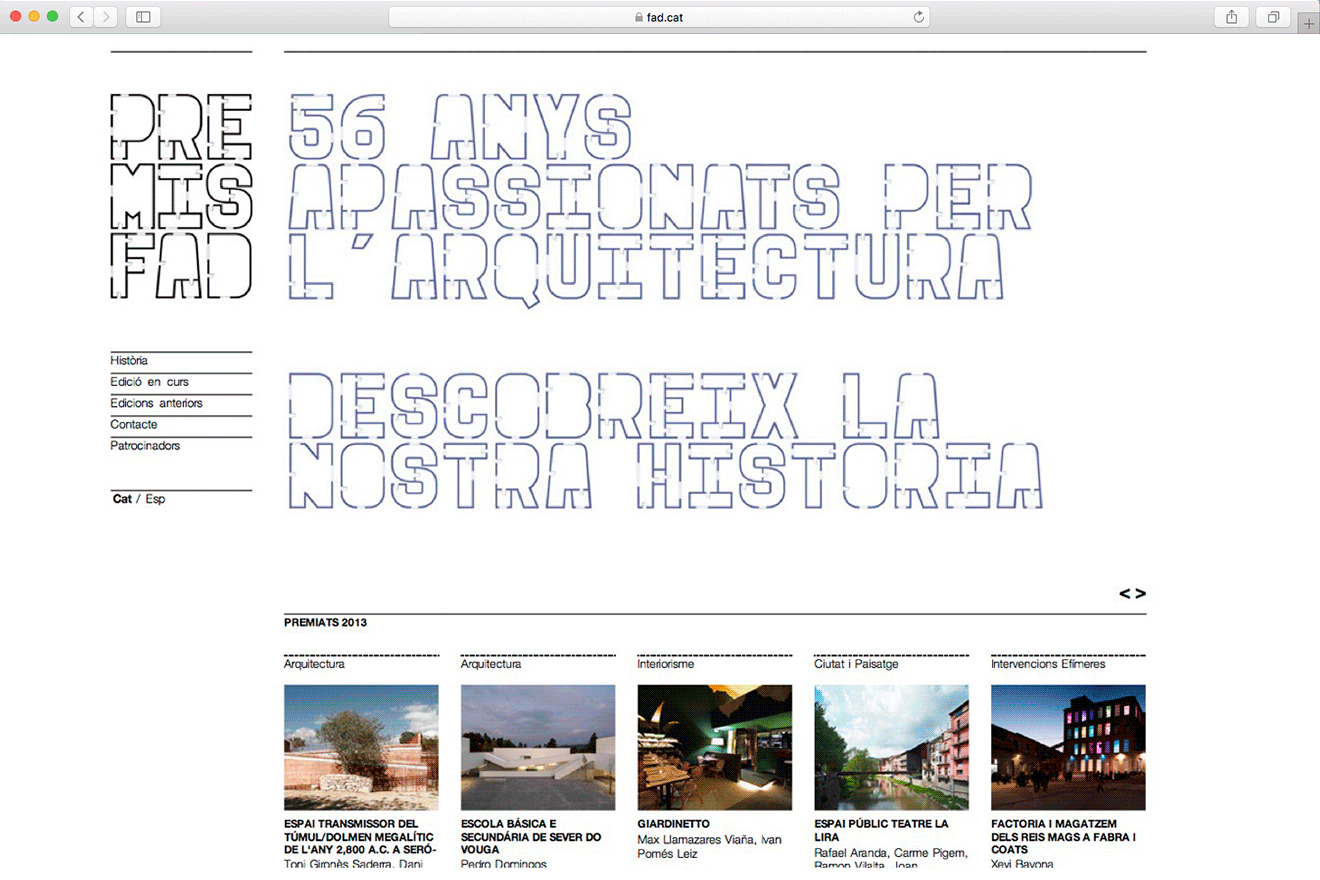
Task: Click the Safari back navigation arrow
Action: click(x=81, y=17)
